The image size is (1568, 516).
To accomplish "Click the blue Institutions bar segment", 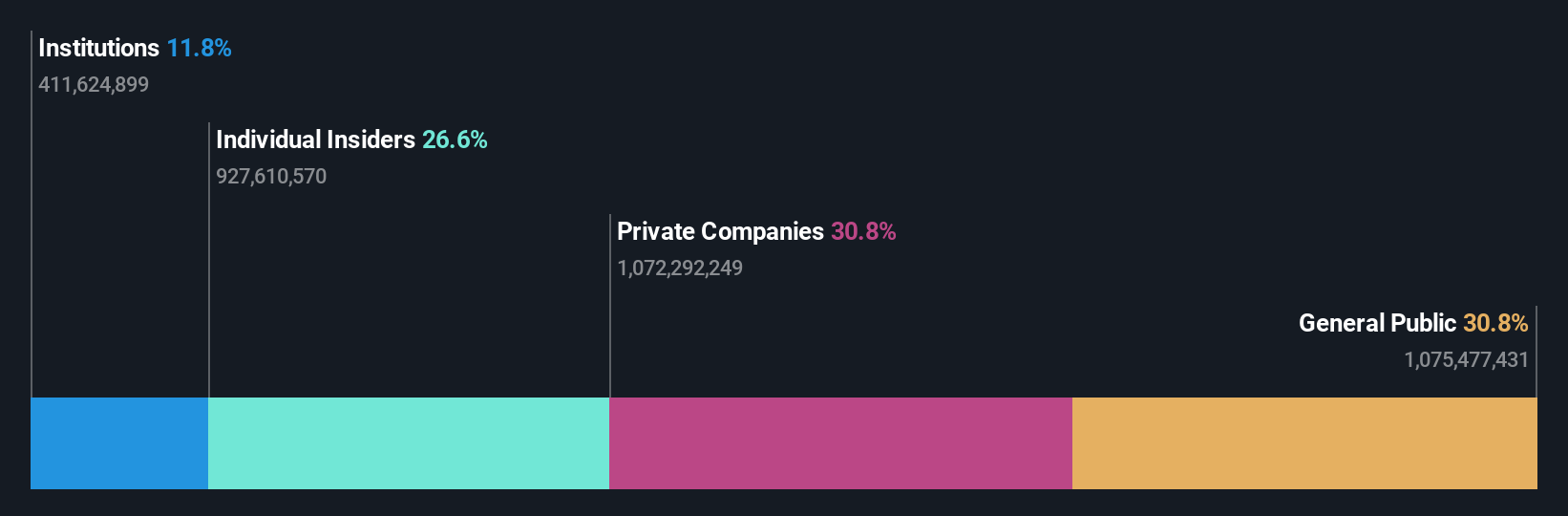I will pos(119,443).
